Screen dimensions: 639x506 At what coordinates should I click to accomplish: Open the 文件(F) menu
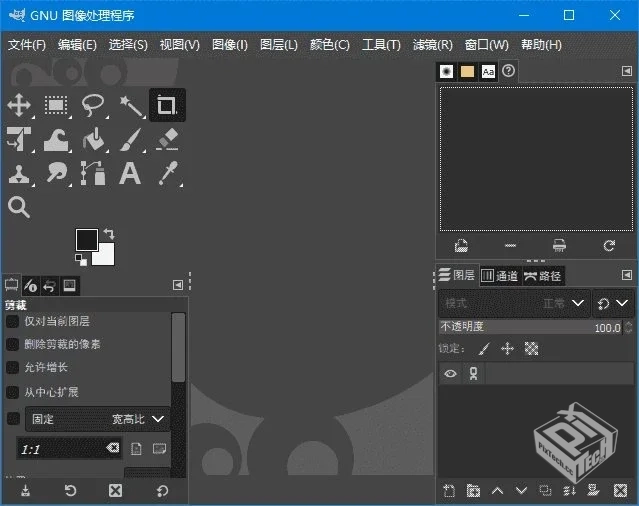click(26, 44)
